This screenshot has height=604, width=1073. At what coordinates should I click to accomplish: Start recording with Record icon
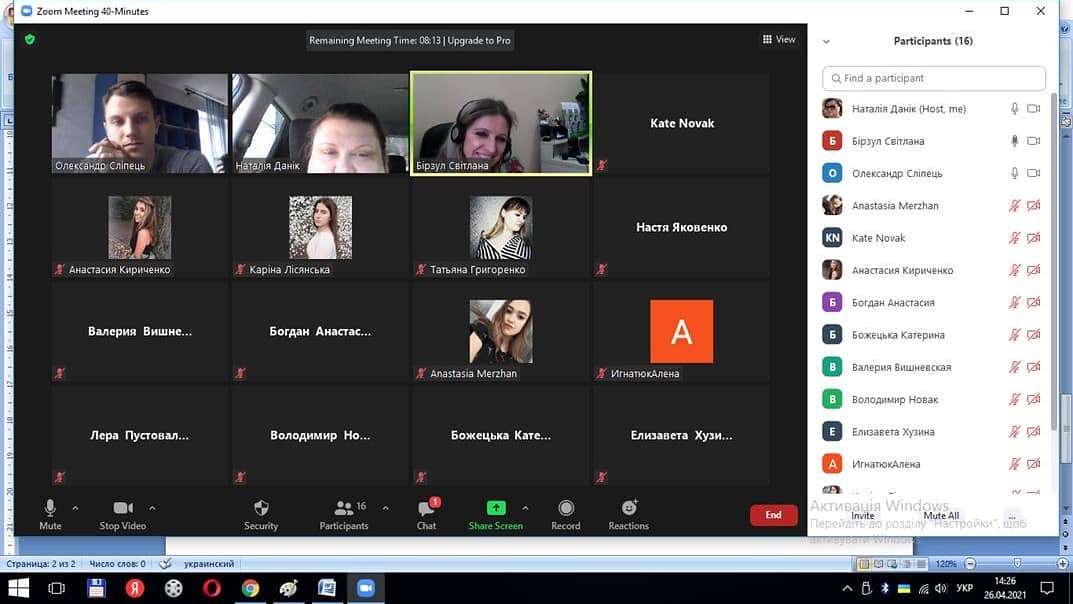tap(566, 509)
